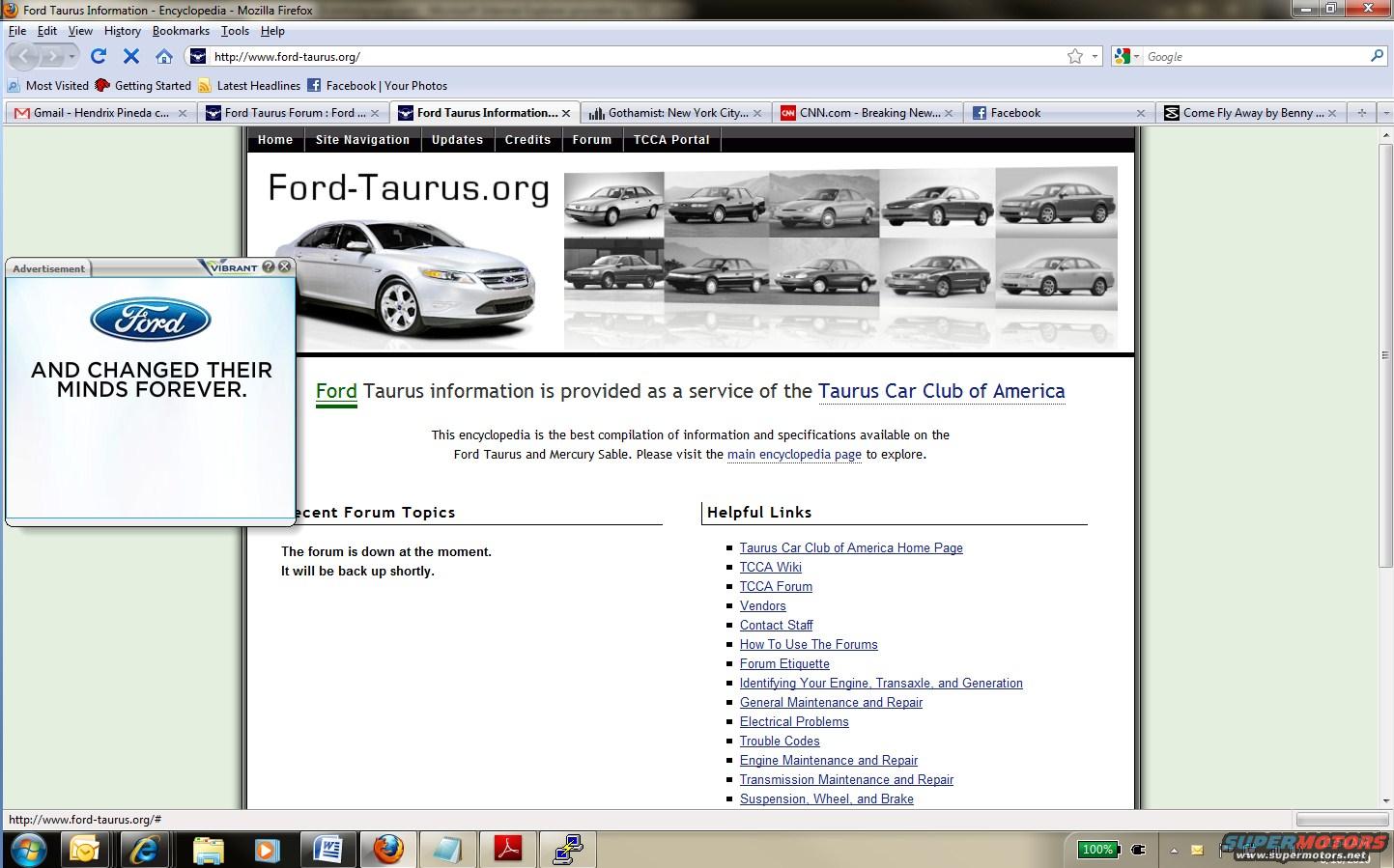Image resolution: width=1394 pixels, height=868 pixels.
Task: Open the Forum Etiquette link
Action: pos(784,663)
